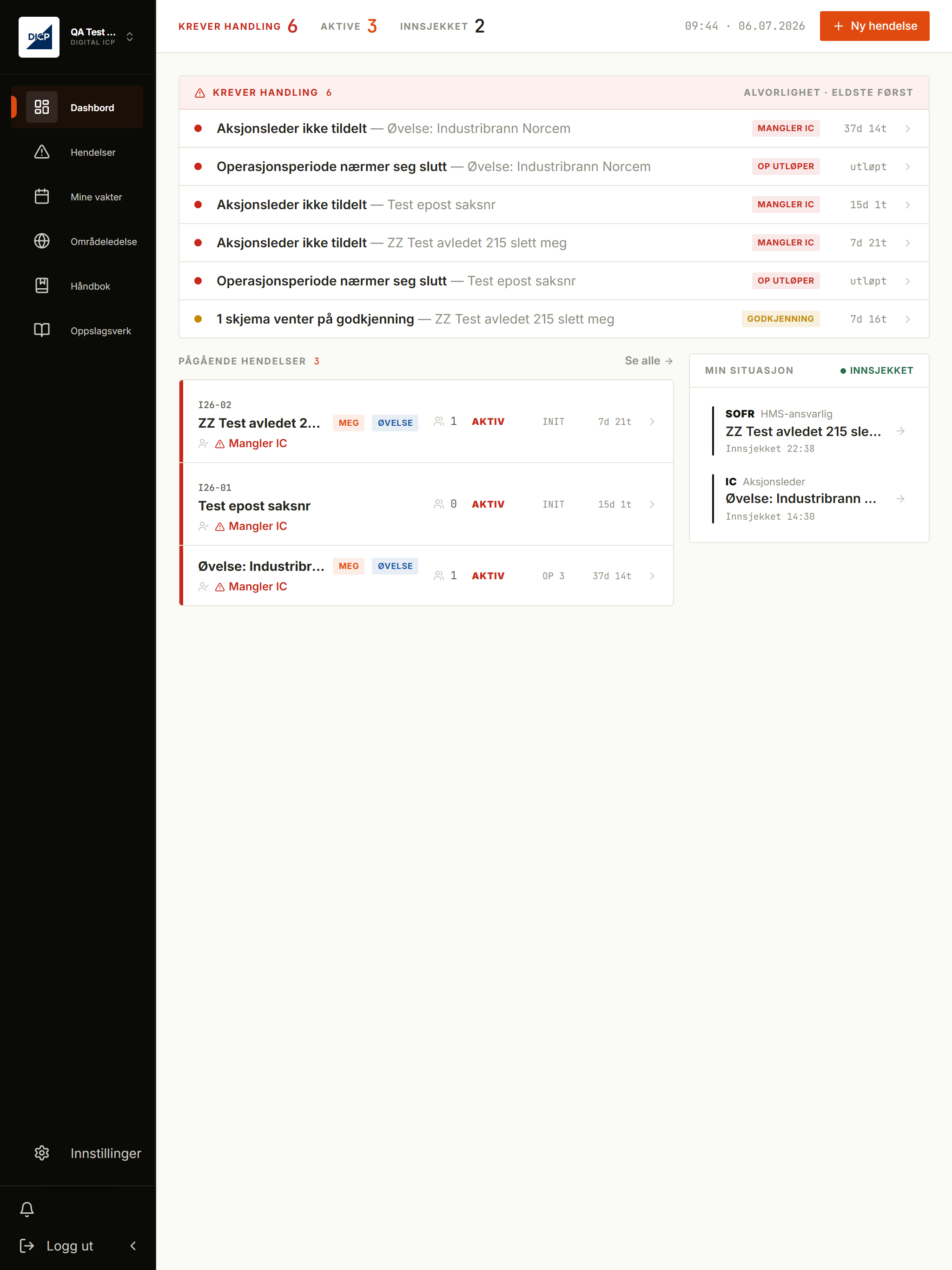Click the Aktive 3 counter
This screenshot has height=1270, width=952.
(x=349, y=26)
